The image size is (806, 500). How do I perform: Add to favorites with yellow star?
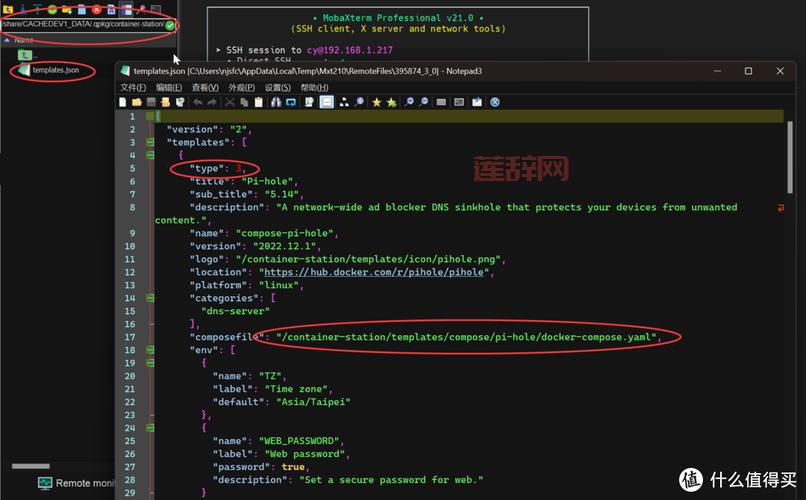click(377, 103)
